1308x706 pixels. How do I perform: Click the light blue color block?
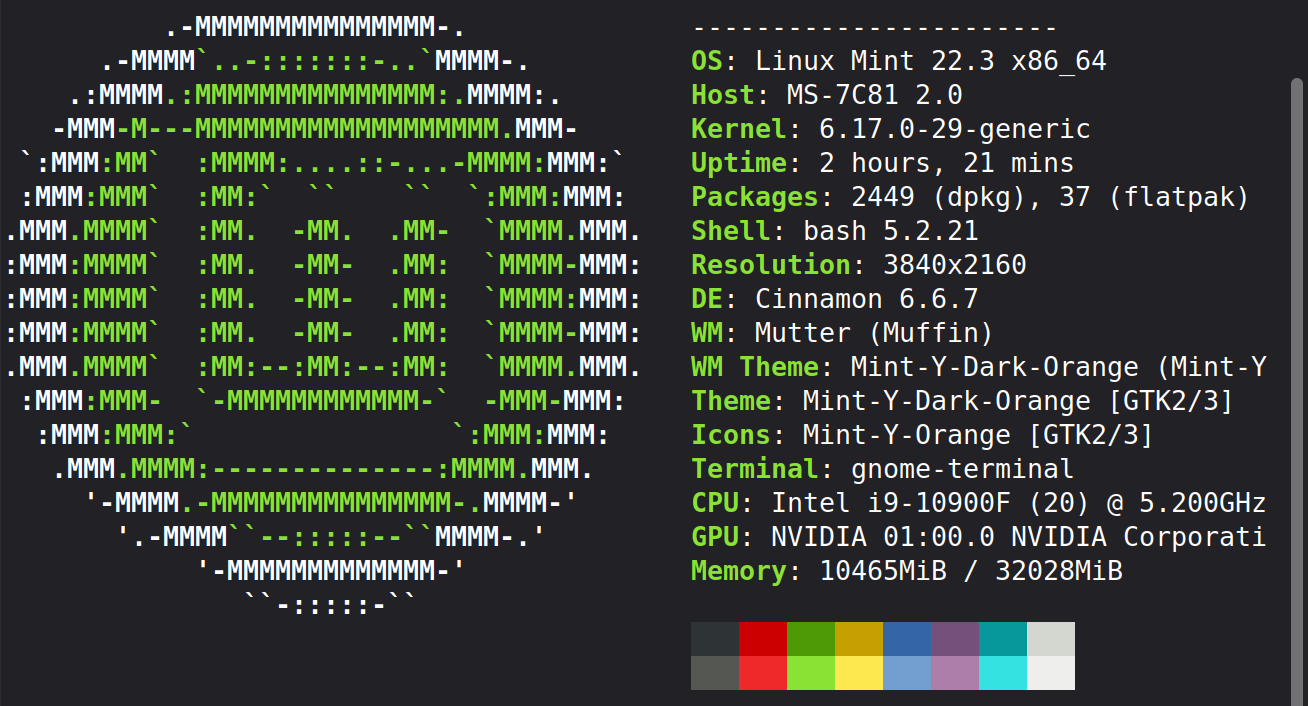pos(907,673)
